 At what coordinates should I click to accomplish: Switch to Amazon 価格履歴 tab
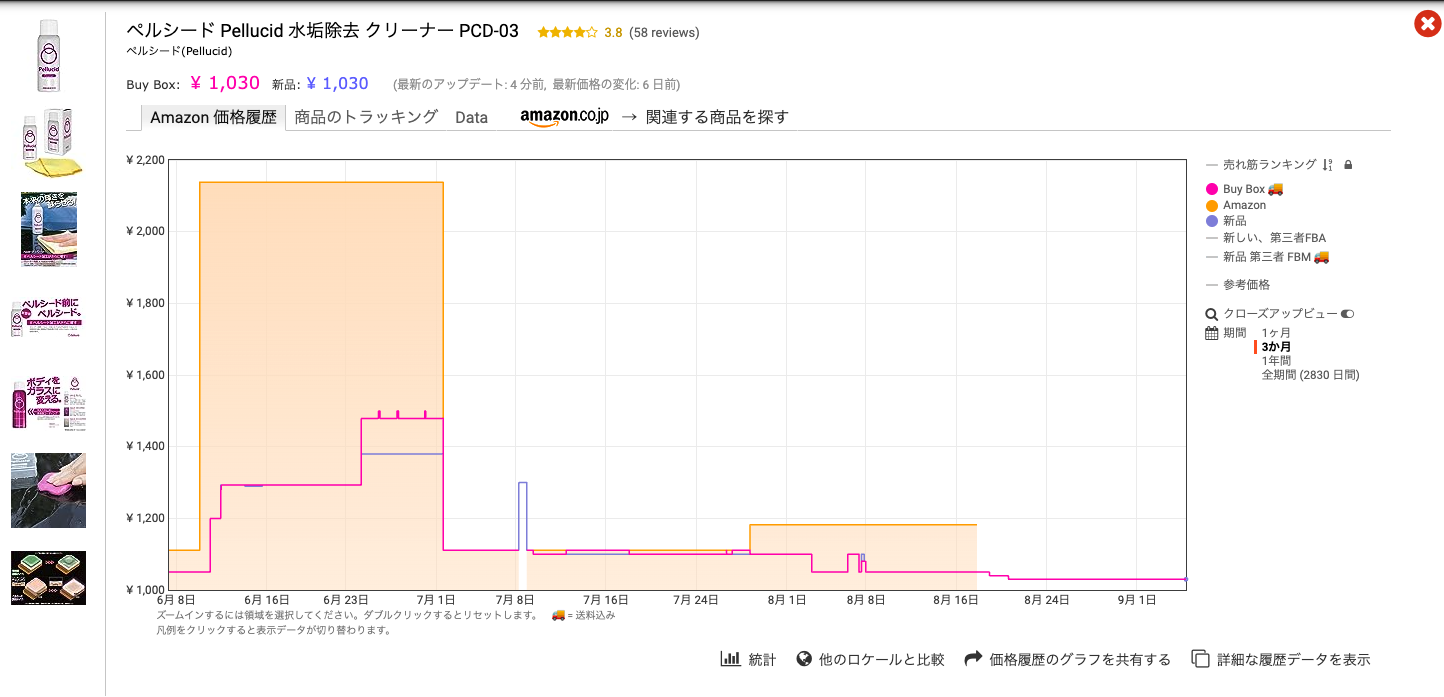[213, 117]
